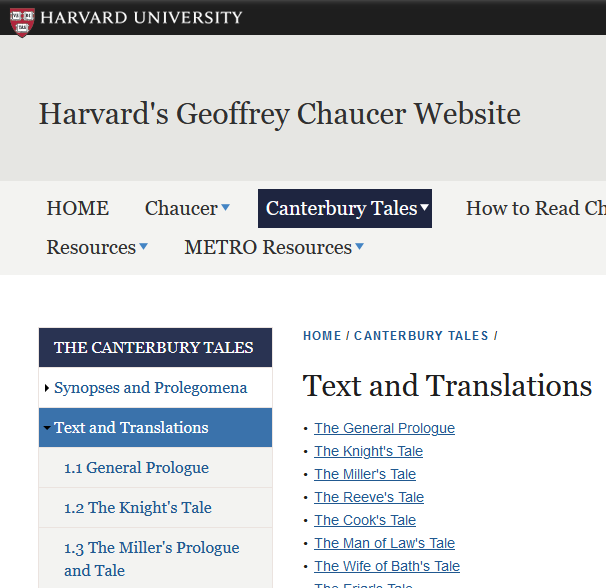Open How to Read Chaucer menu item
606x588 pixels.
pyautogui.click(x=536, y=208)
